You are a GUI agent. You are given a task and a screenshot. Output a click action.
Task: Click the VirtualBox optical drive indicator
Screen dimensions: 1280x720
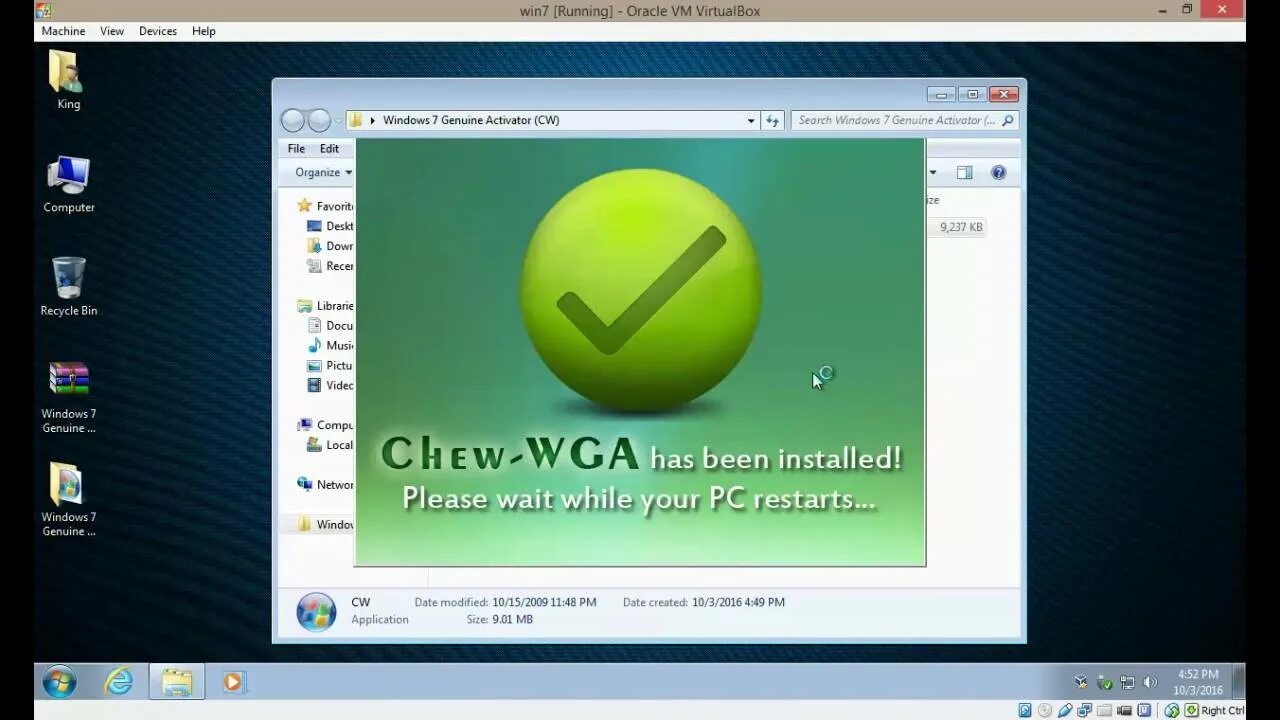click(1045, 710)
